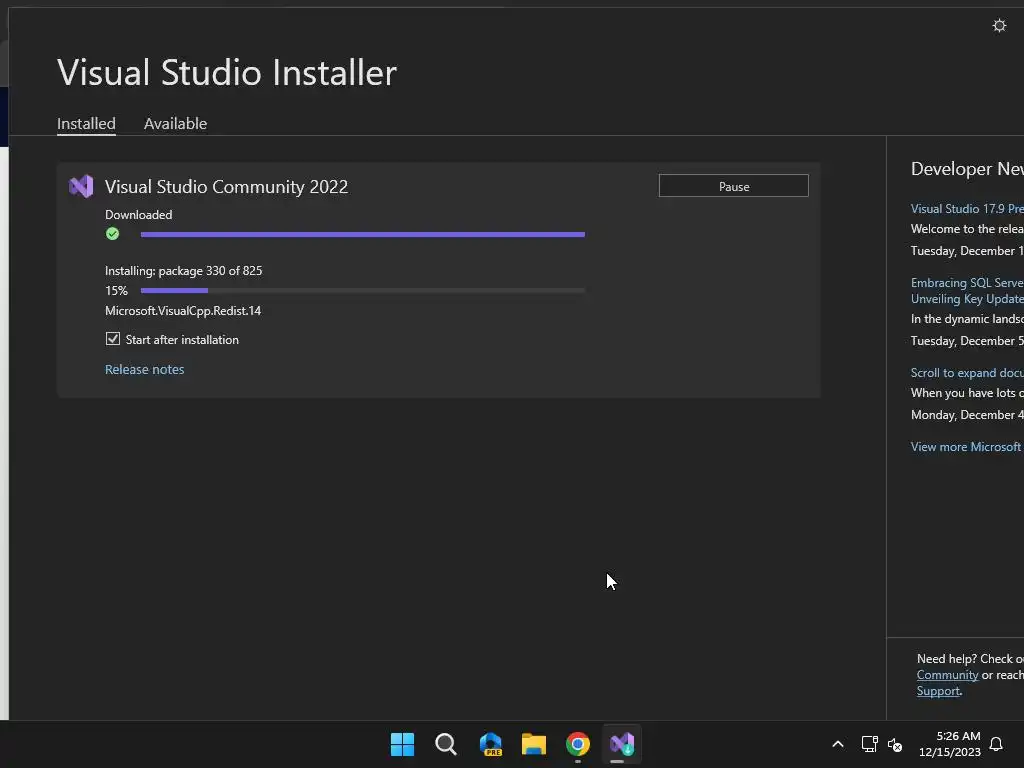The image size is (1024, 768).
Task: Click the Visual Studio Community 2022 logo
Action: point(82,187)
